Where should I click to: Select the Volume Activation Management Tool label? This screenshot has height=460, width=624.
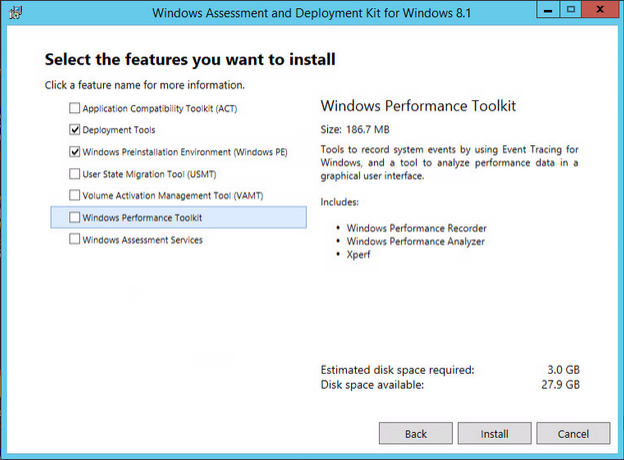[173, 195]
